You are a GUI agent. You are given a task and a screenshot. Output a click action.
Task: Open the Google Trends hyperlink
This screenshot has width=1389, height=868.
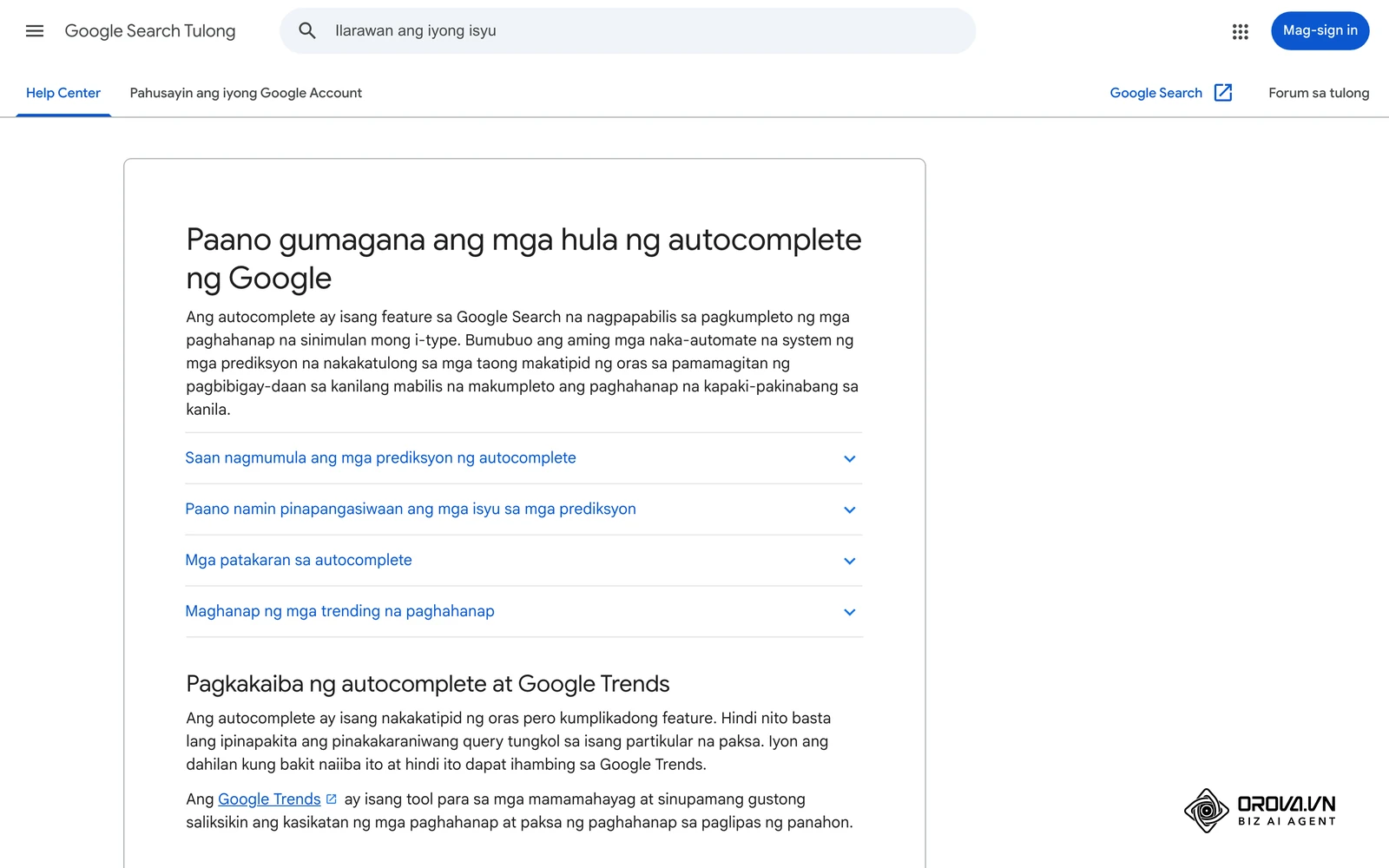(269, 799)
